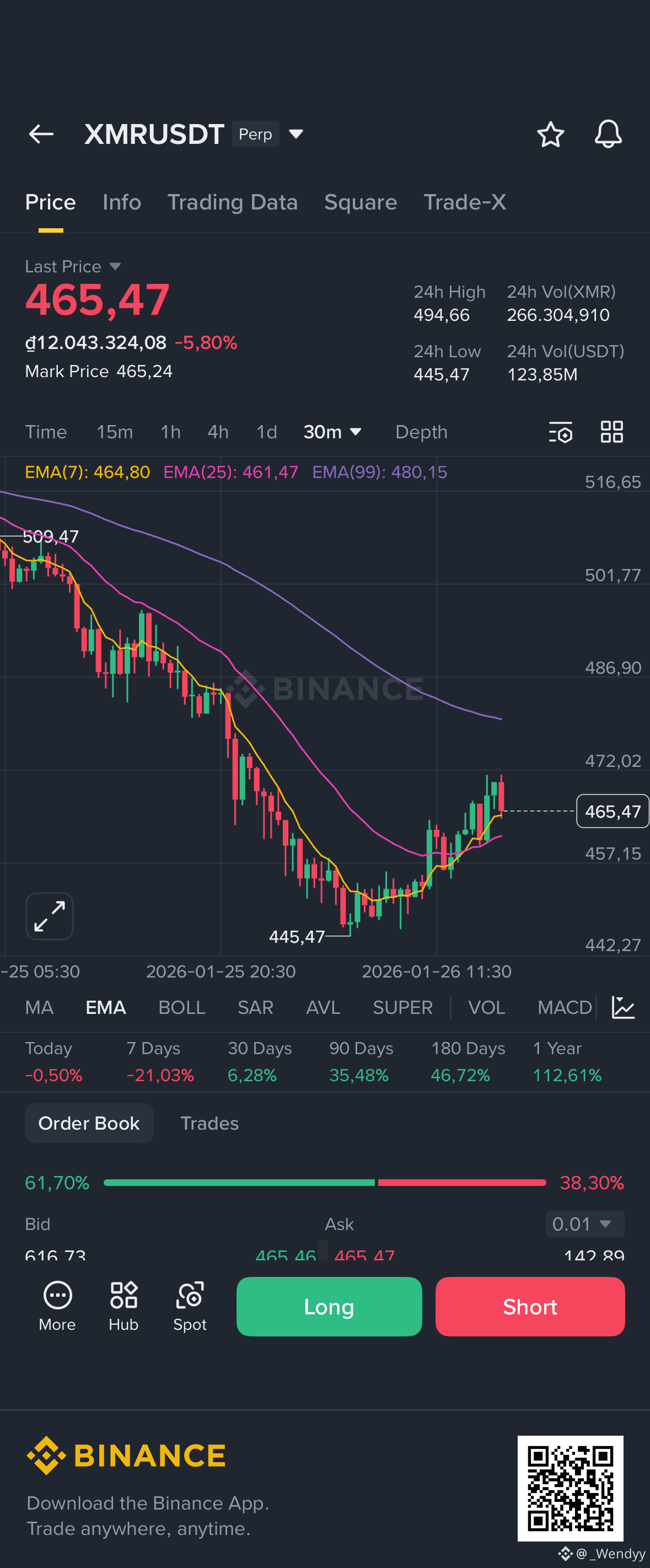Open the 30m interval dropdown

[333, 432]
